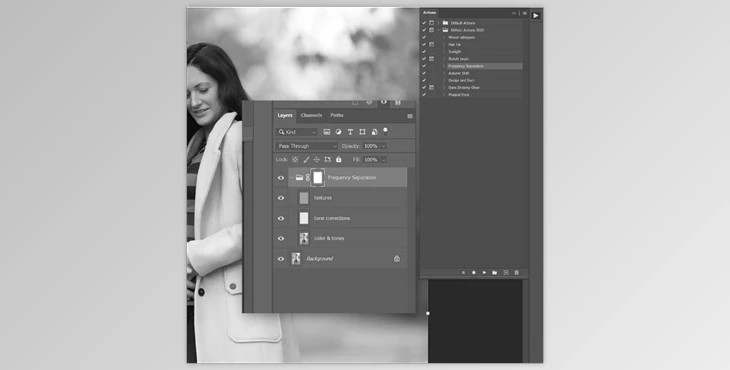Filter layers by pixel layers icon
This screenshot has width=730, height=370.
pos(326,132)
